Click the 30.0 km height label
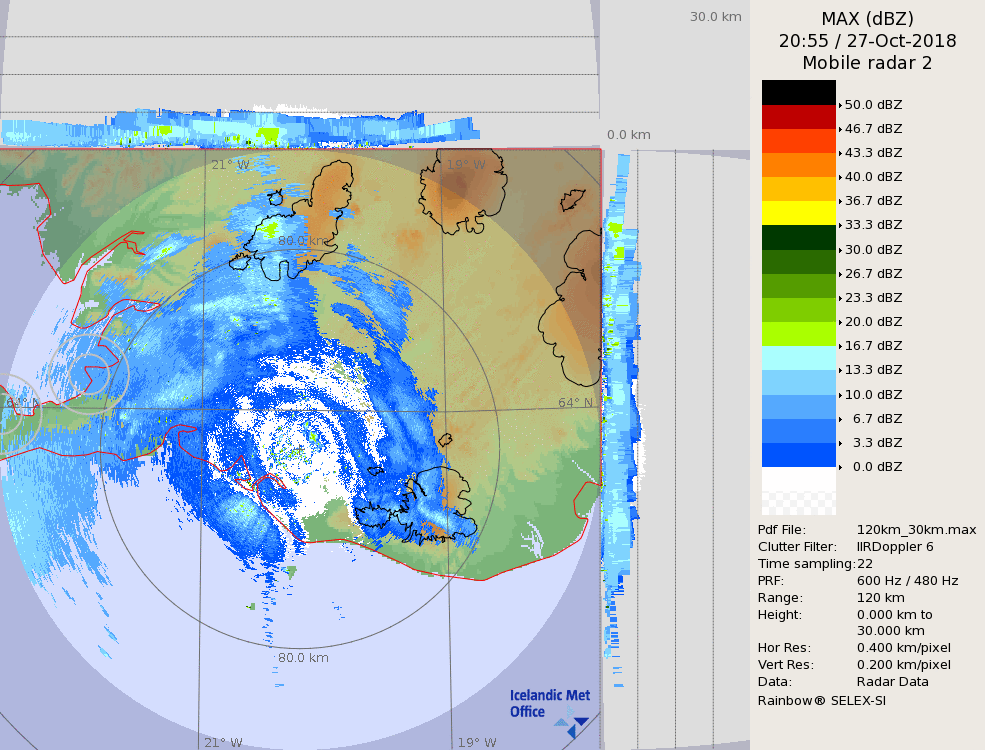Viewport: 985px width, 750px height. click(715, 16)
